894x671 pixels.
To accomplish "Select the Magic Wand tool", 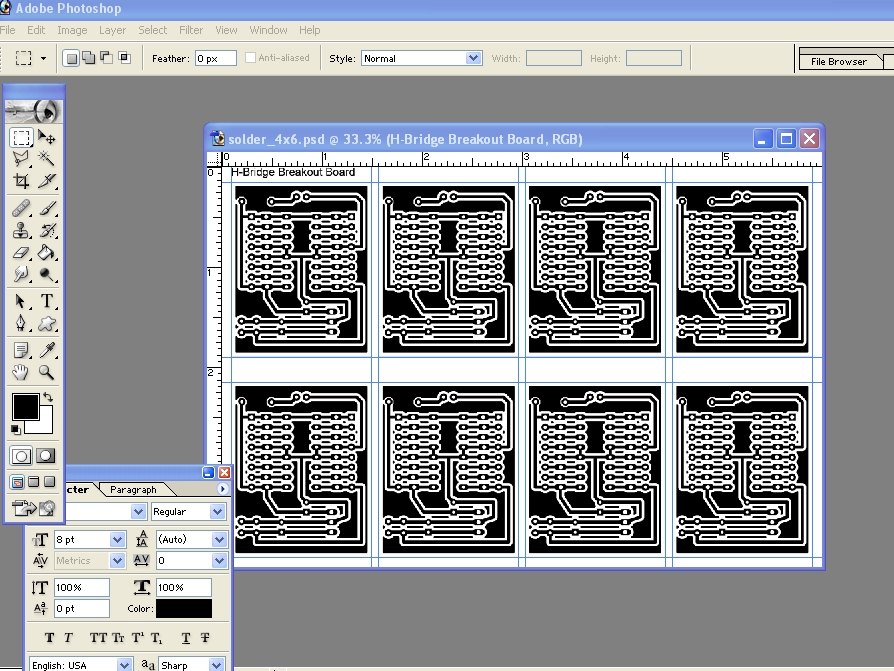I will pos(47,158).
